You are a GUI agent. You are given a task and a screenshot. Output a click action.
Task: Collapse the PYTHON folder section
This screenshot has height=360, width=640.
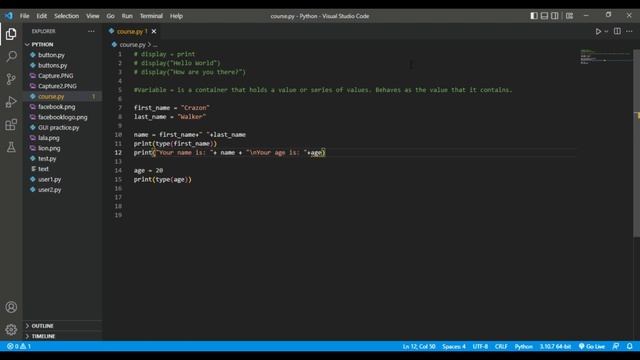coord(62,44)
